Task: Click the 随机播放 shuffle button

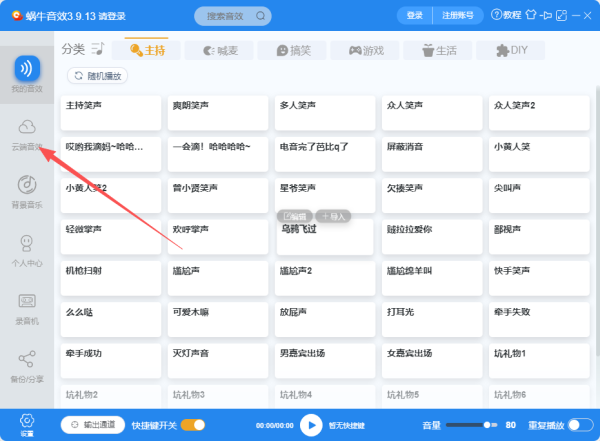Action: (98, 76)
